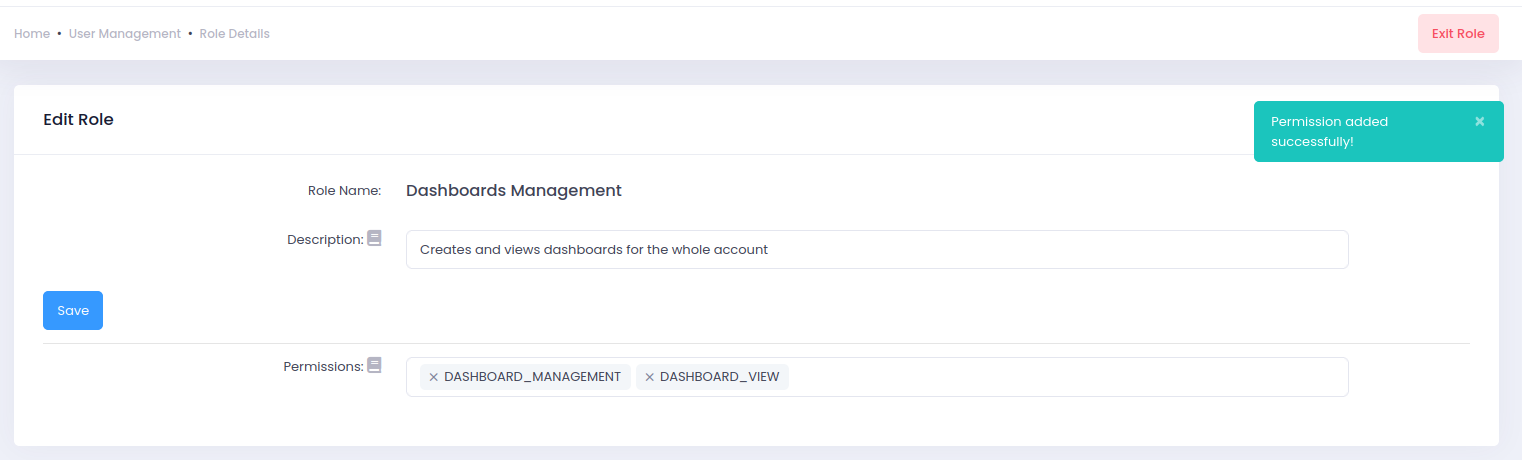Save the role changes
1522x460 pixels.
coord(73,310)
